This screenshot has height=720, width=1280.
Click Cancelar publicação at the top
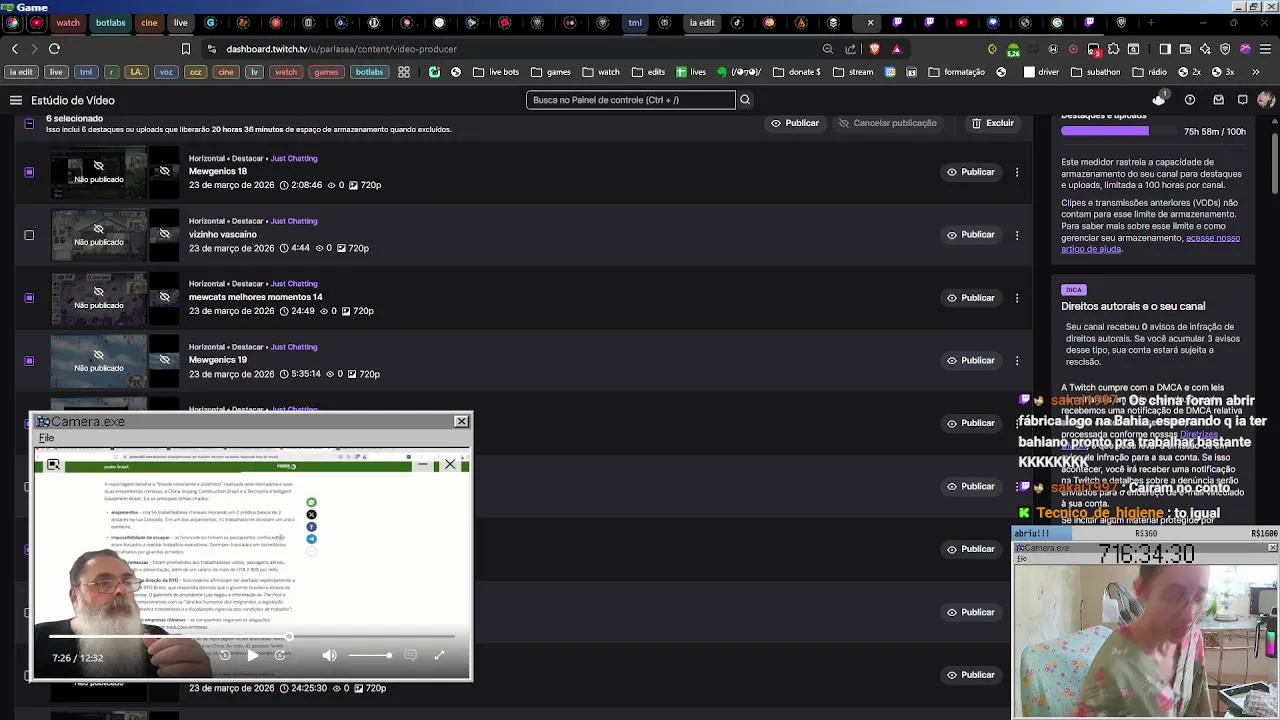click(888, 123)
